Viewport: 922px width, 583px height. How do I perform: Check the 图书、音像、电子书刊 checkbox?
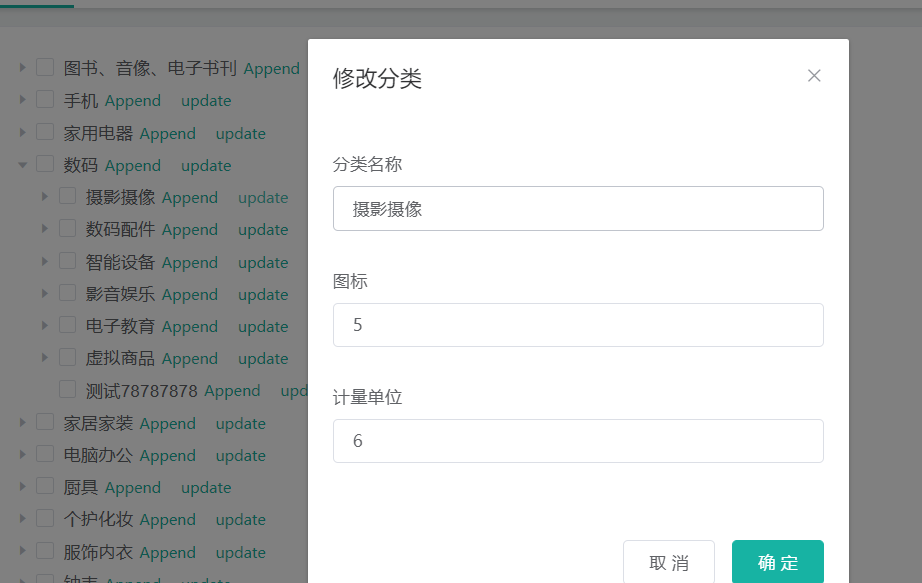point(45,67)
